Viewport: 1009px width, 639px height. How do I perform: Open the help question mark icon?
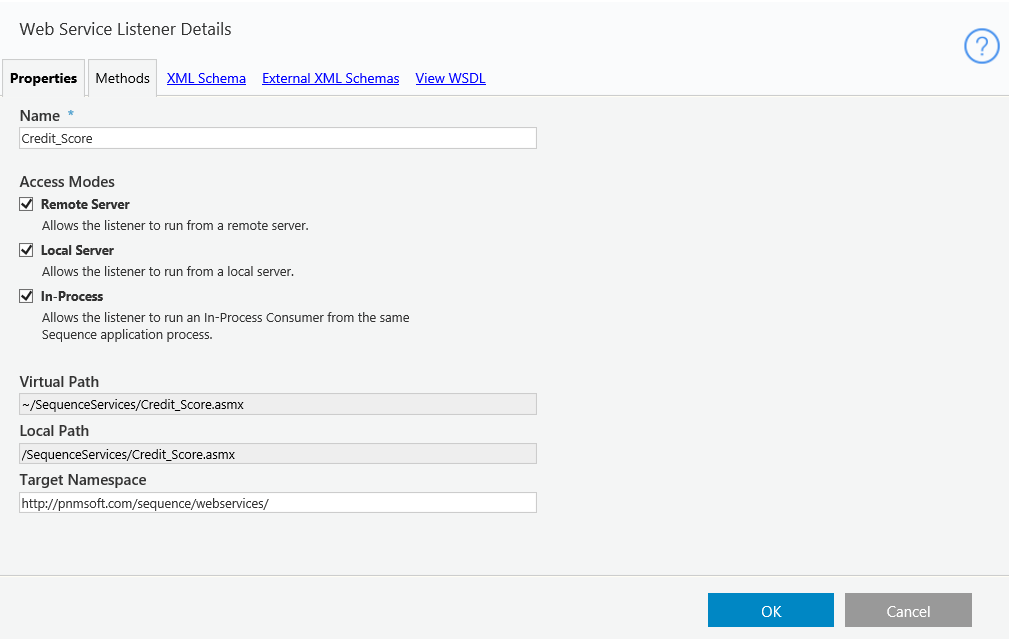[981, 46]
